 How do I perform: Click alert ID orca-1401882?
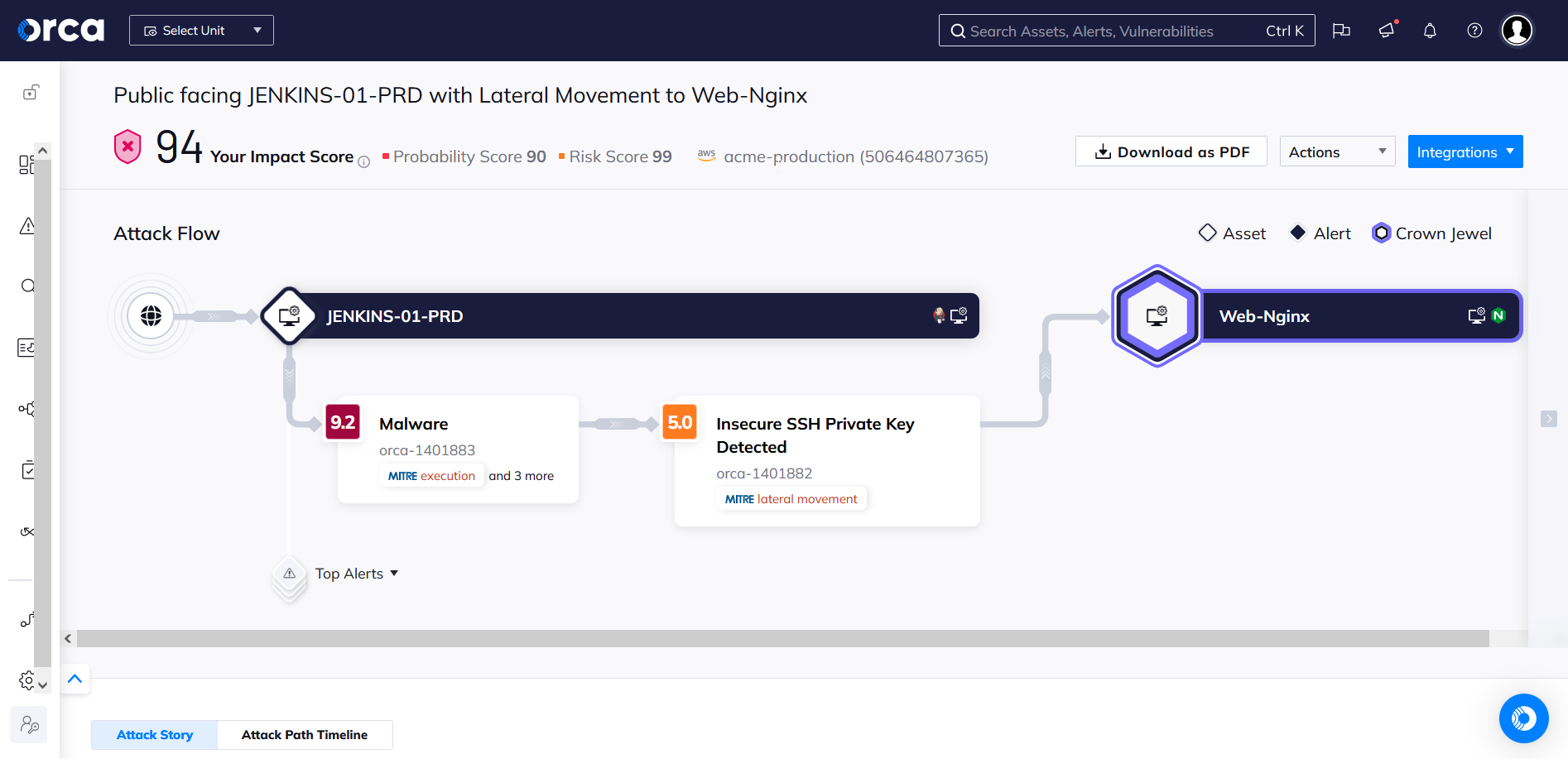pyautogui.click(x=764, y=473)
